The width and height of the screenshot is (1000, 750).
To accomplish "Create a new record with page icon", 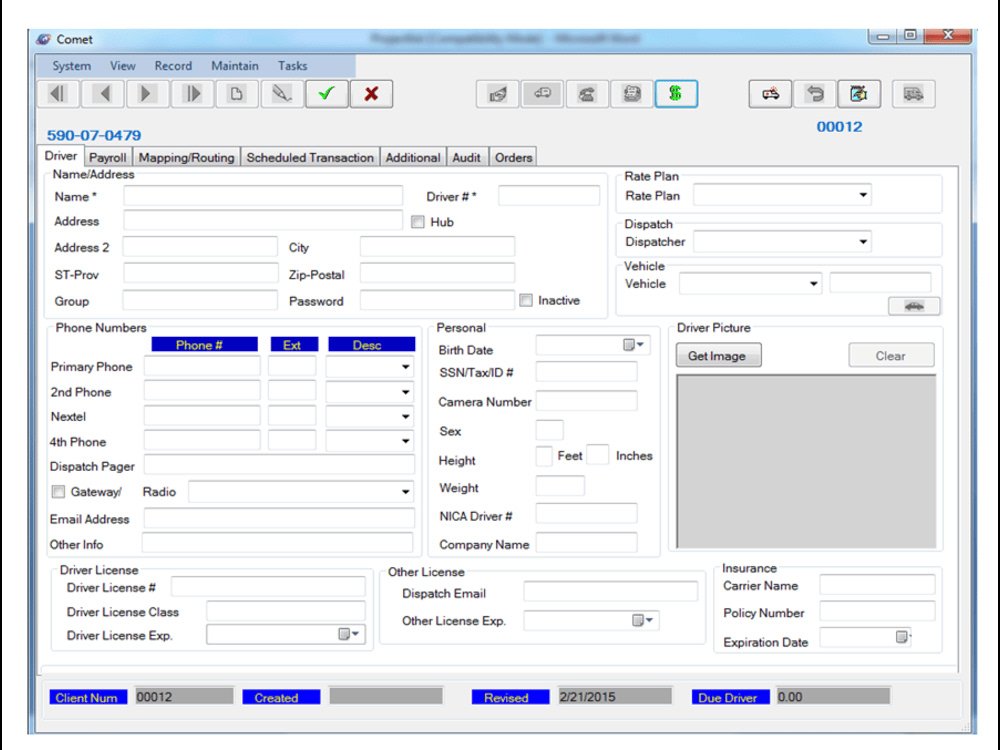I will point(237,94).
